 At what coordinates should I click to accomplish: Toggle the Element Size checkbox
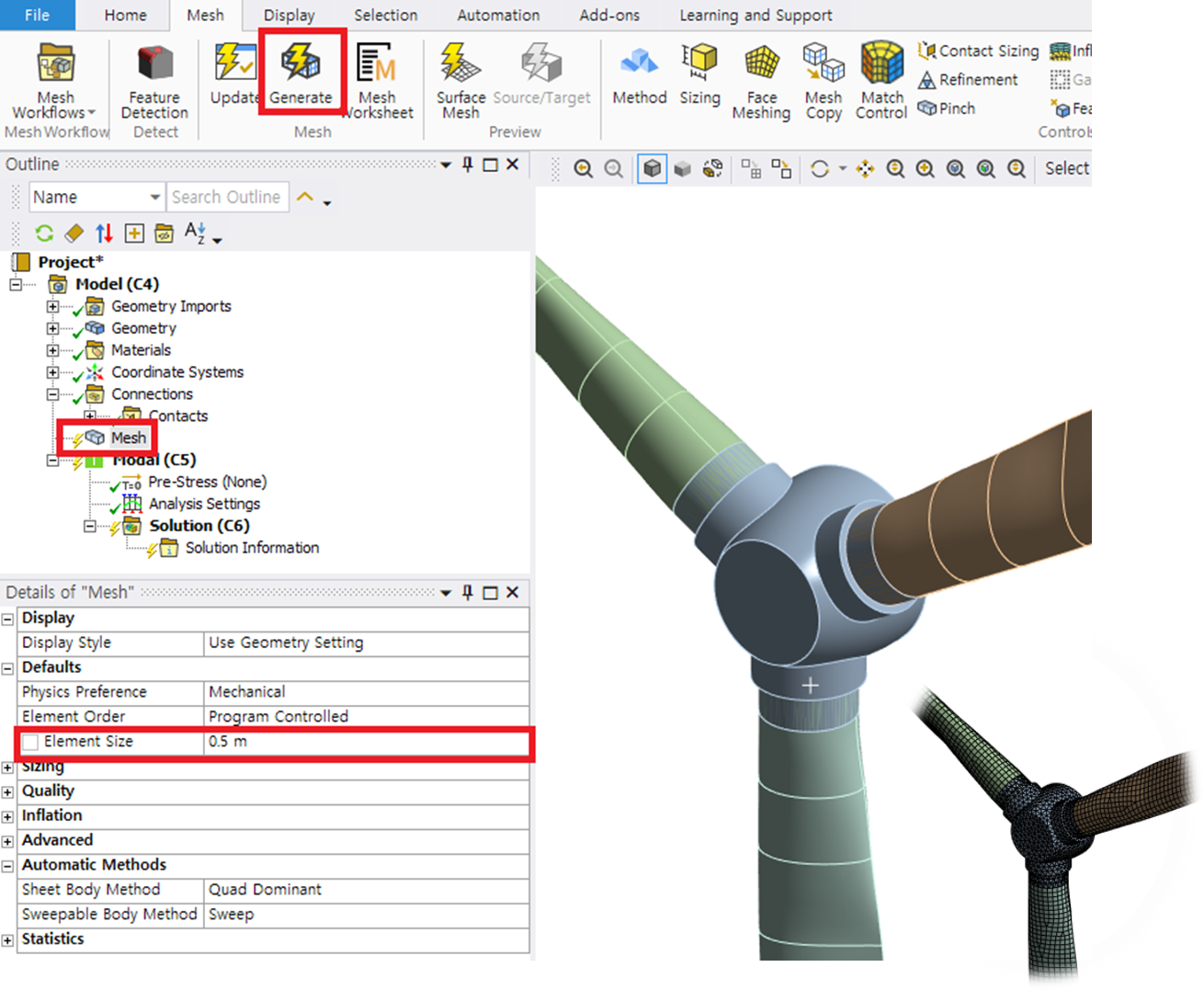coord(30,743)
